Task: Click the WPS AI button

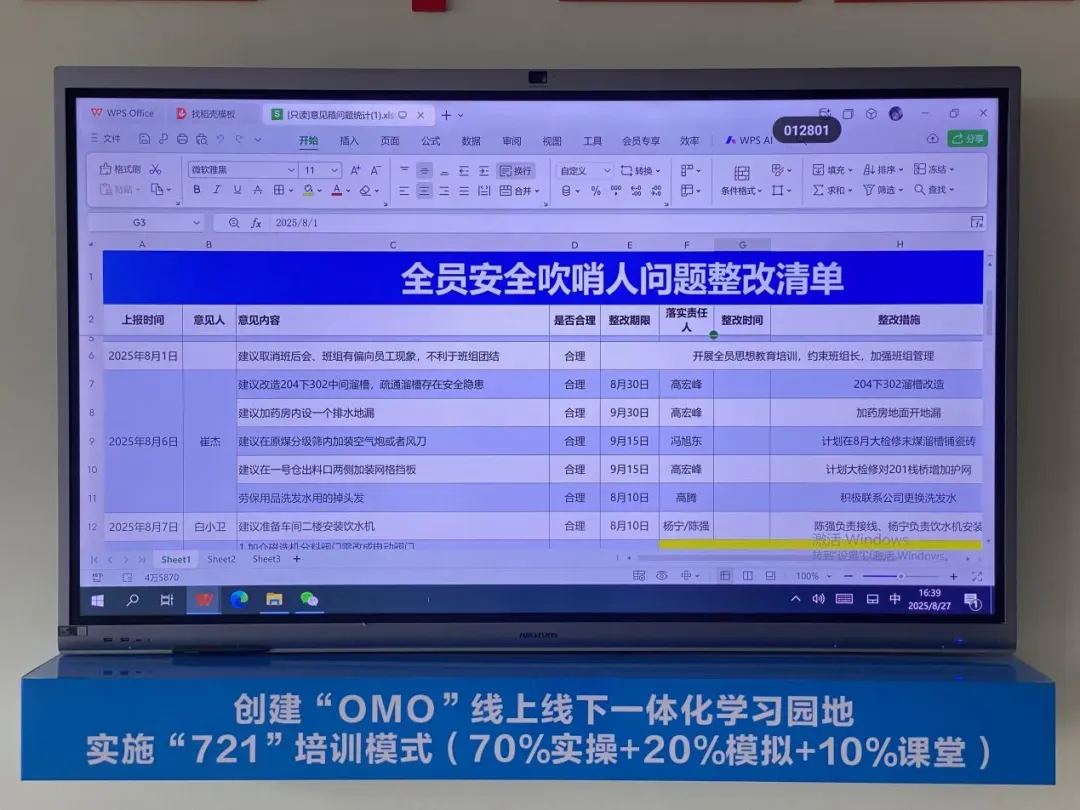Action: coord(749,141)
